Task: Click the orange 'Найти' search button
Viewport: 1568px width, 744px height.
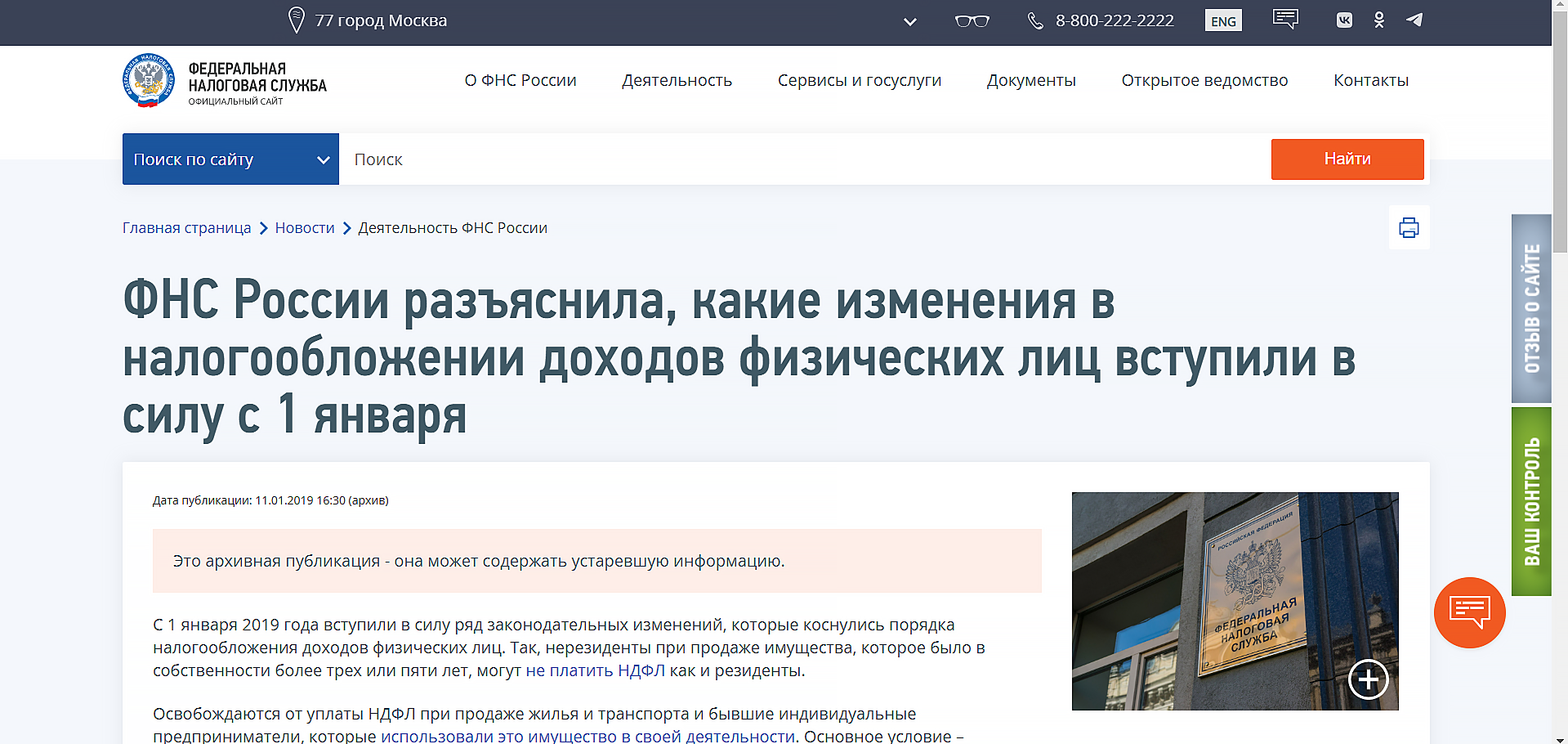Action: pos(1347,159)
